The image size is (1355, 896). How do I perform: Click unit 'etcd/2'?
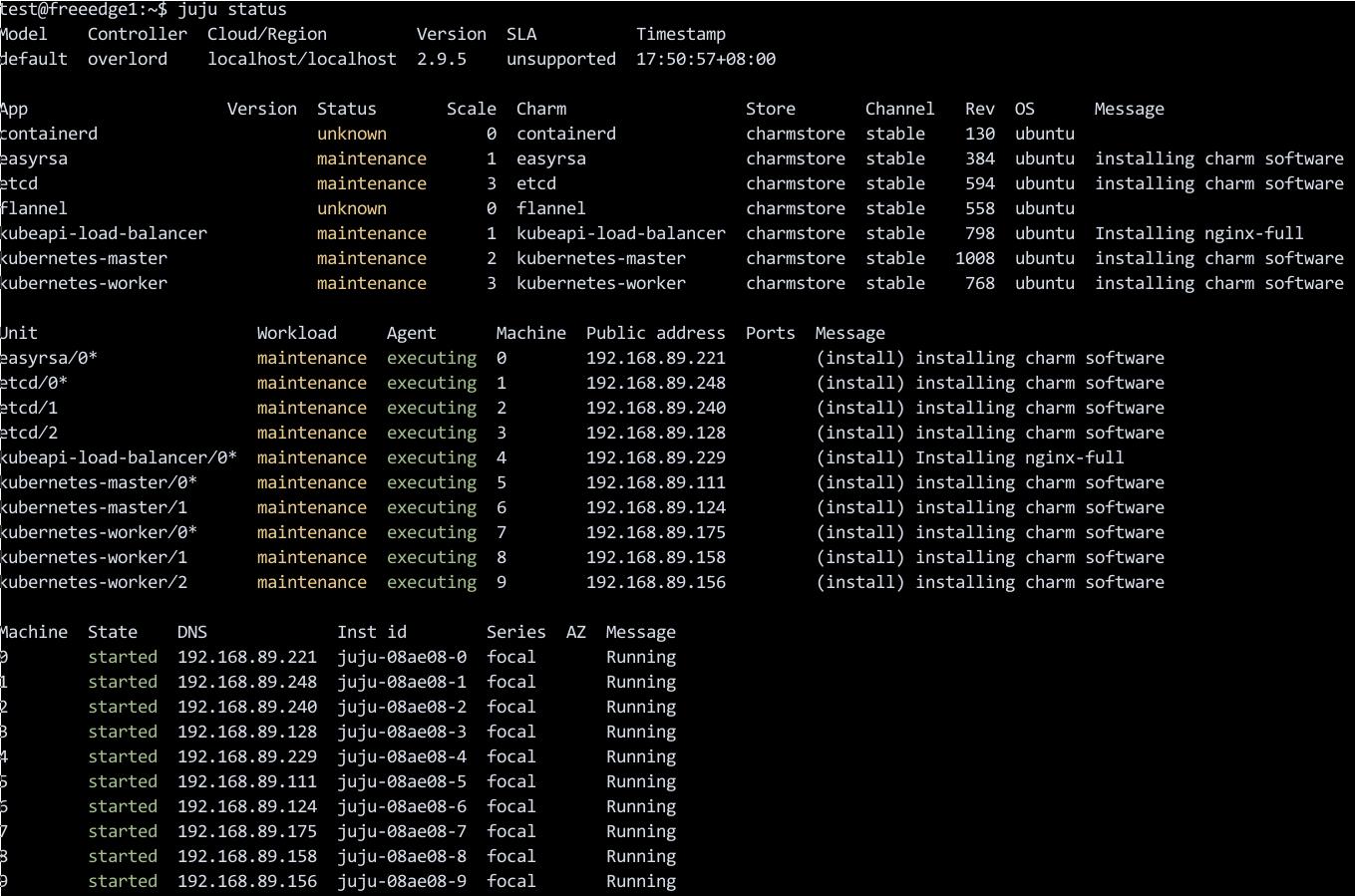tap(29, 433)
